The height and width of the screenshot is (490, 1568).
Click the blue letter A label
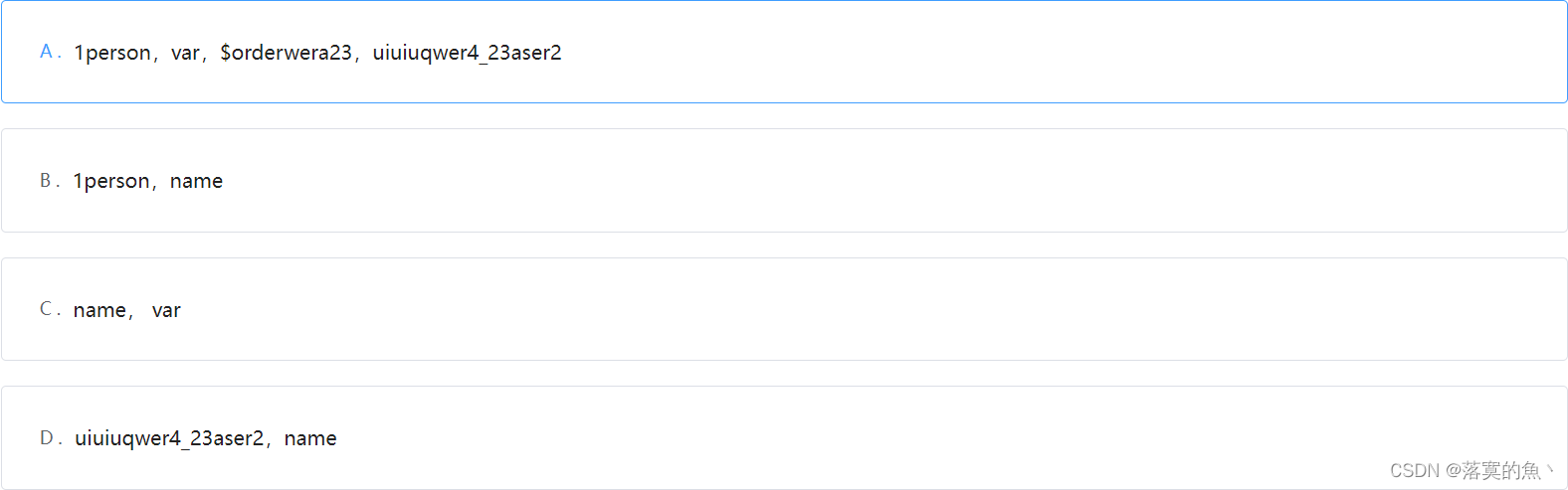coord(47,52)
